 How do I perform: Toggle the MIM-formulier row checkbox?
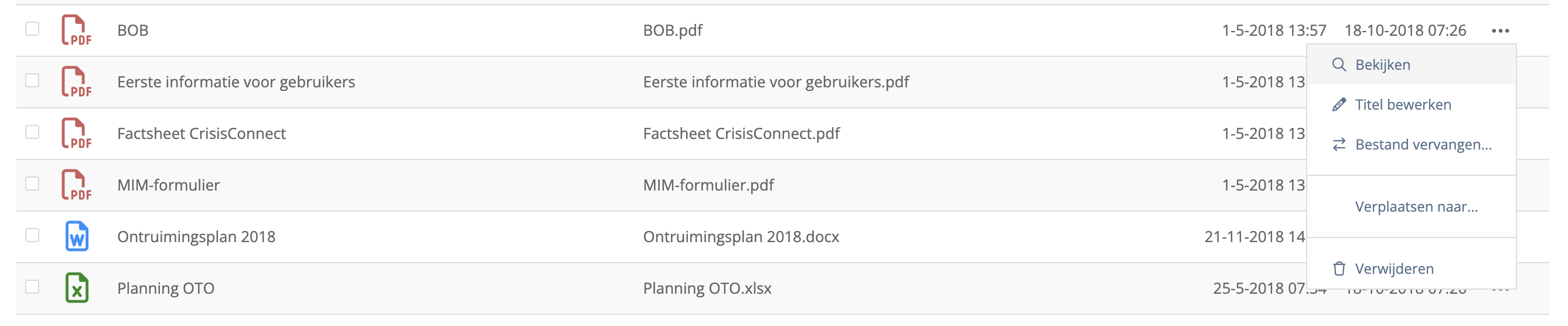click(x=32, y=184)
